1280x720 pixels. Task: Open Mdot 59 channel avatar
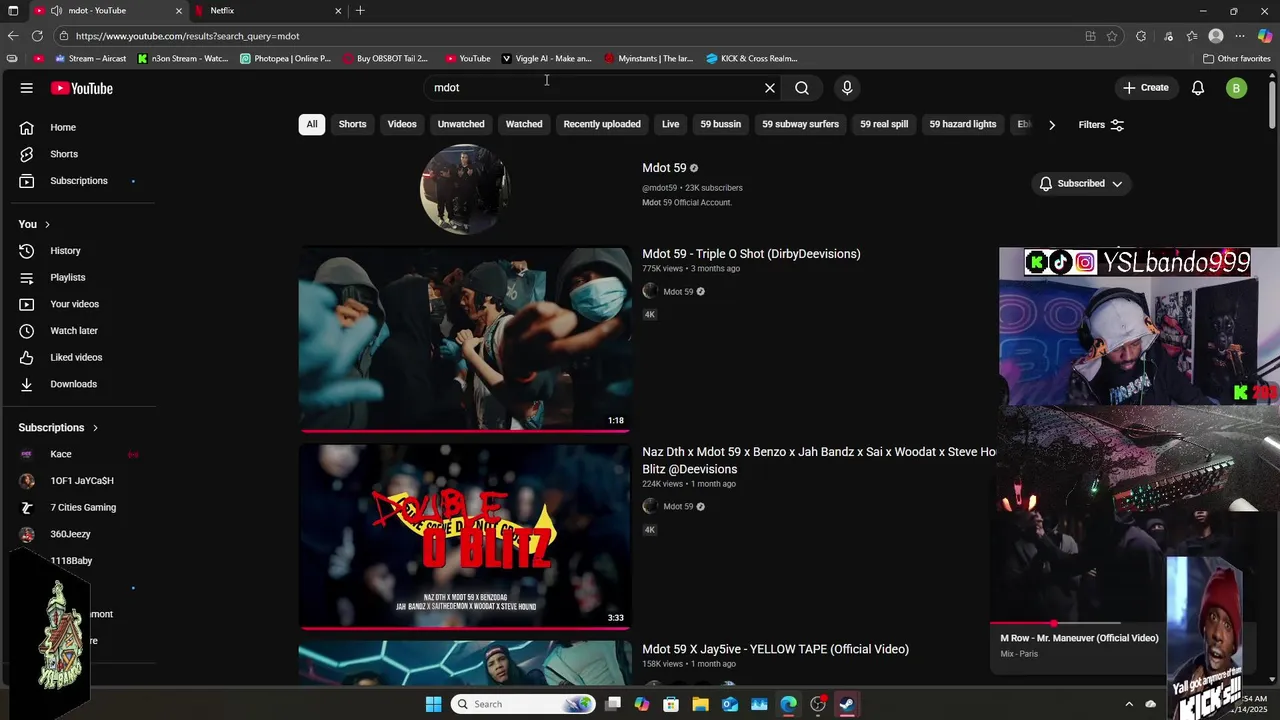click(465, 189)
